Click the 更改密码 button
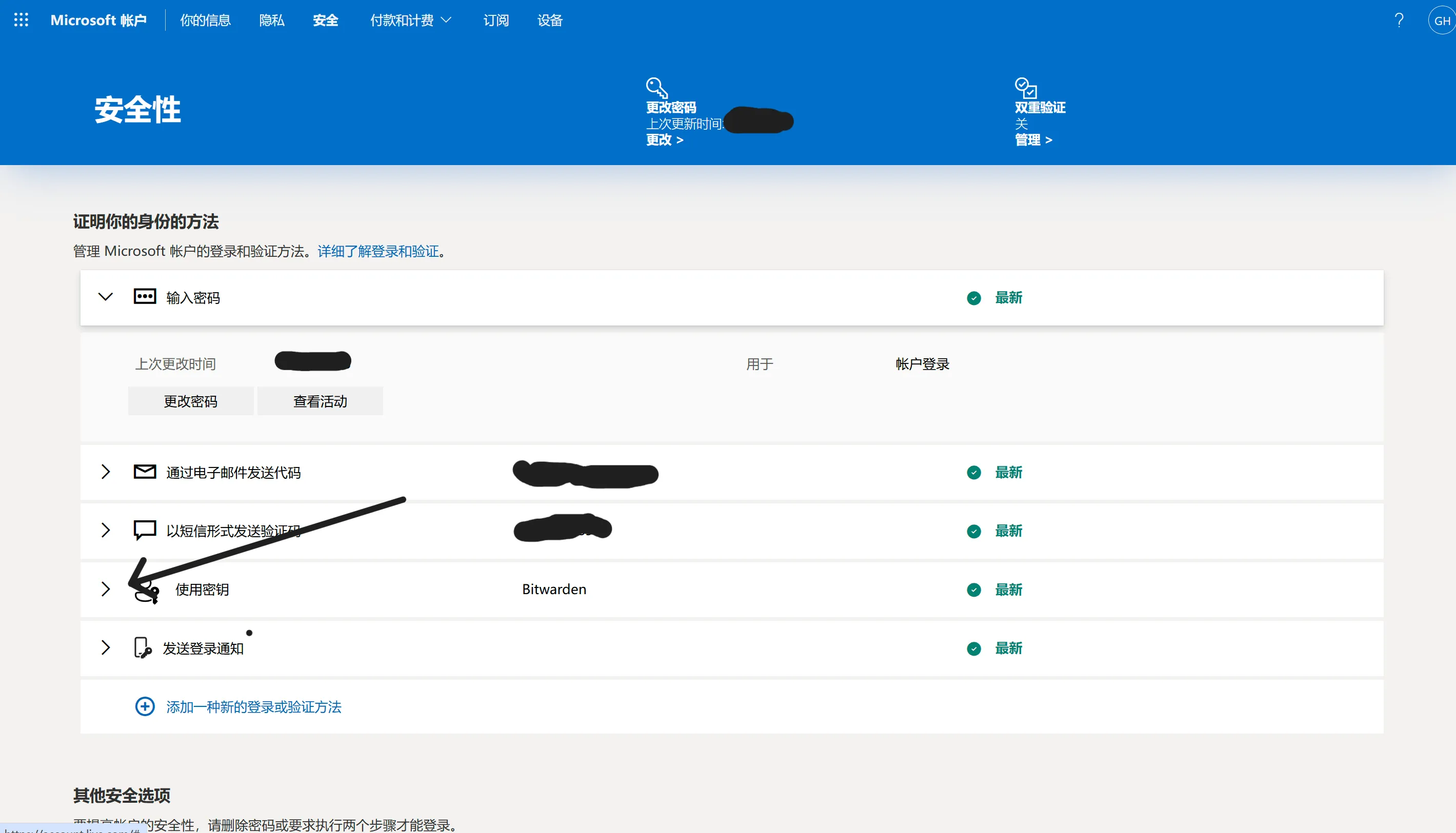The height and width of the screenshot is (833, 1456). tap(191, 401)
